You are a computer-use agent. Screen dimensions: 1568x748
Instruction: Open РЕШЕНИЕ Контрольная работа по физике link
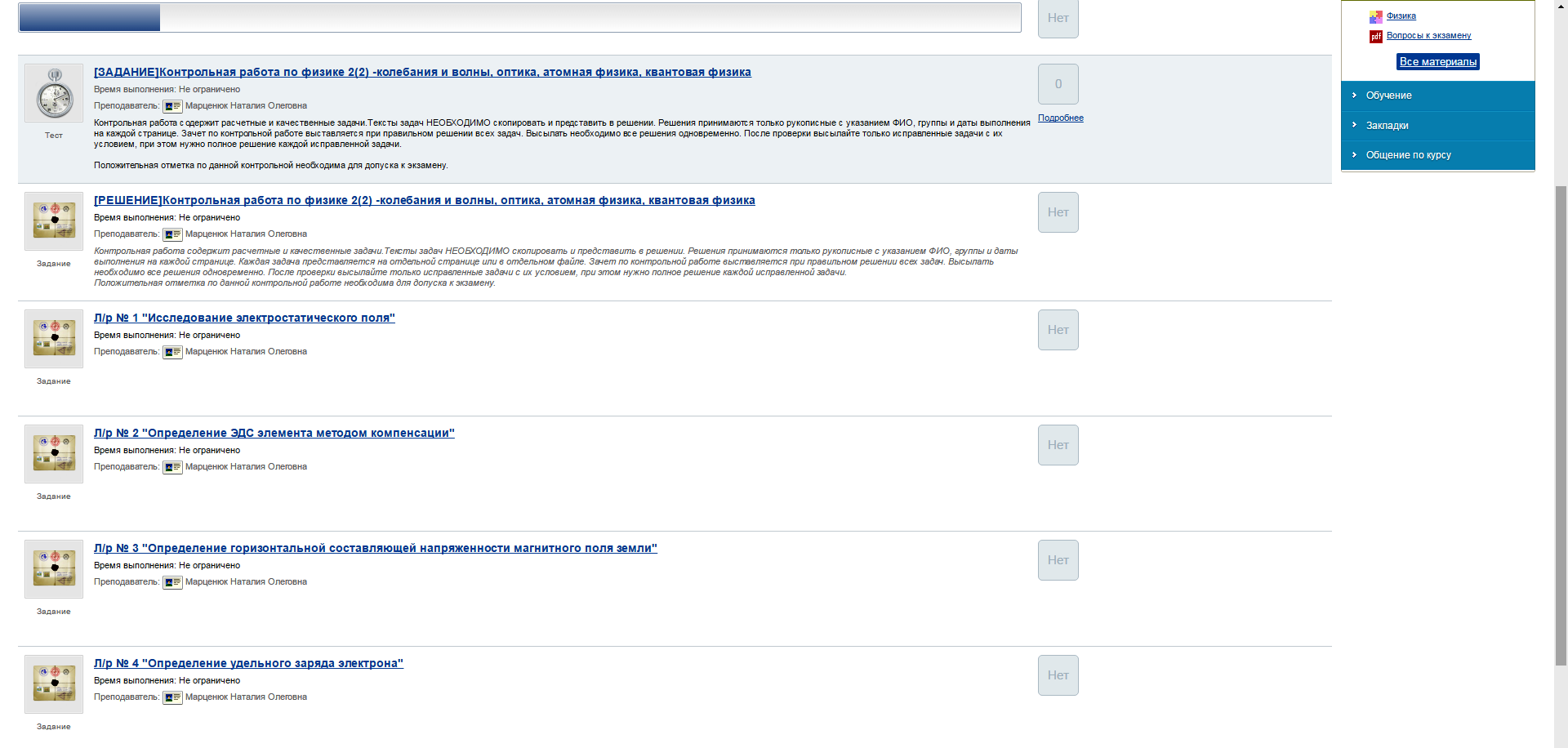click(x=424, y=201)
